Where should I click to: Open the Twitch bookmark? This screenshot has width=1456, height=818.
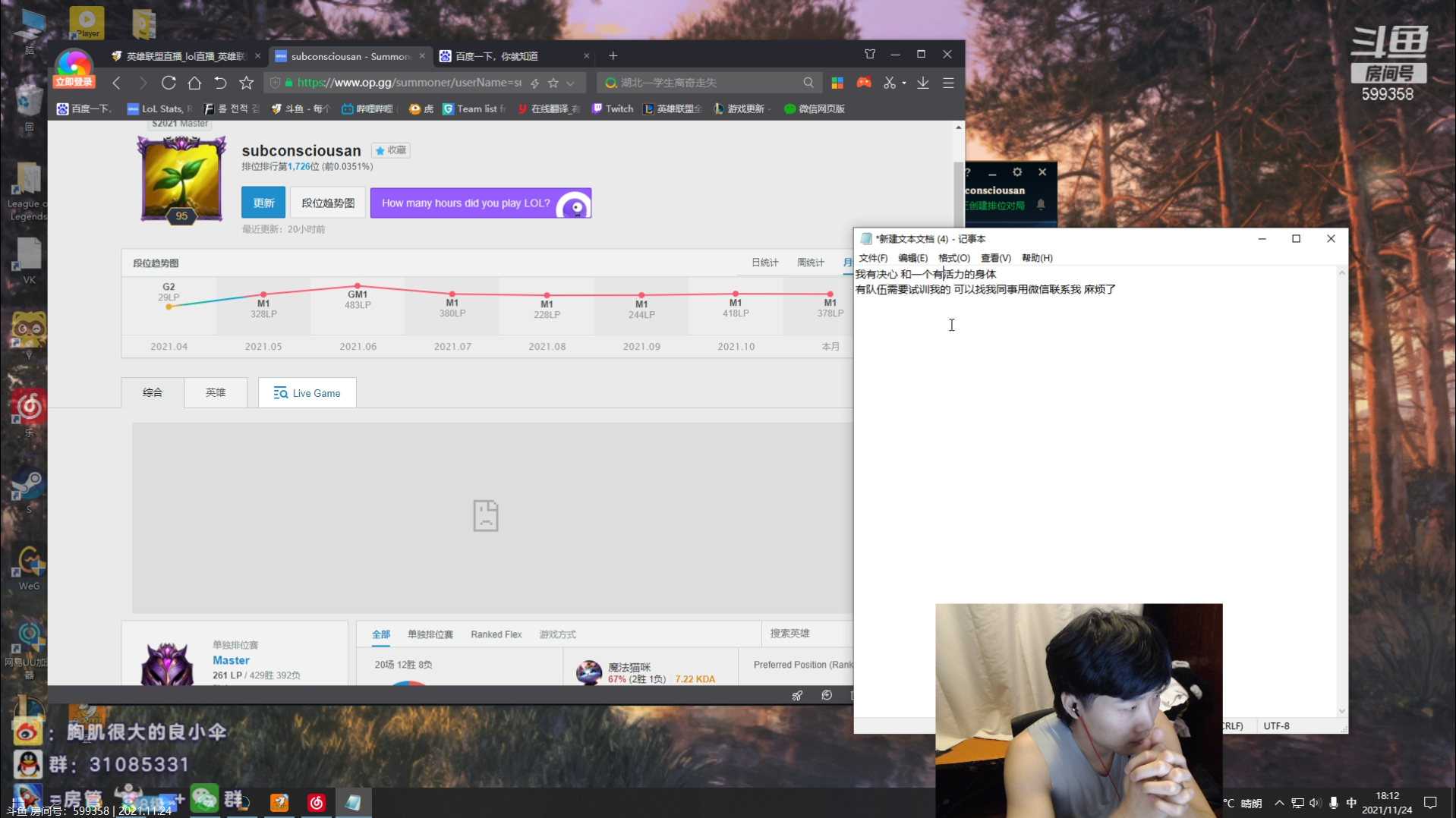612,109
